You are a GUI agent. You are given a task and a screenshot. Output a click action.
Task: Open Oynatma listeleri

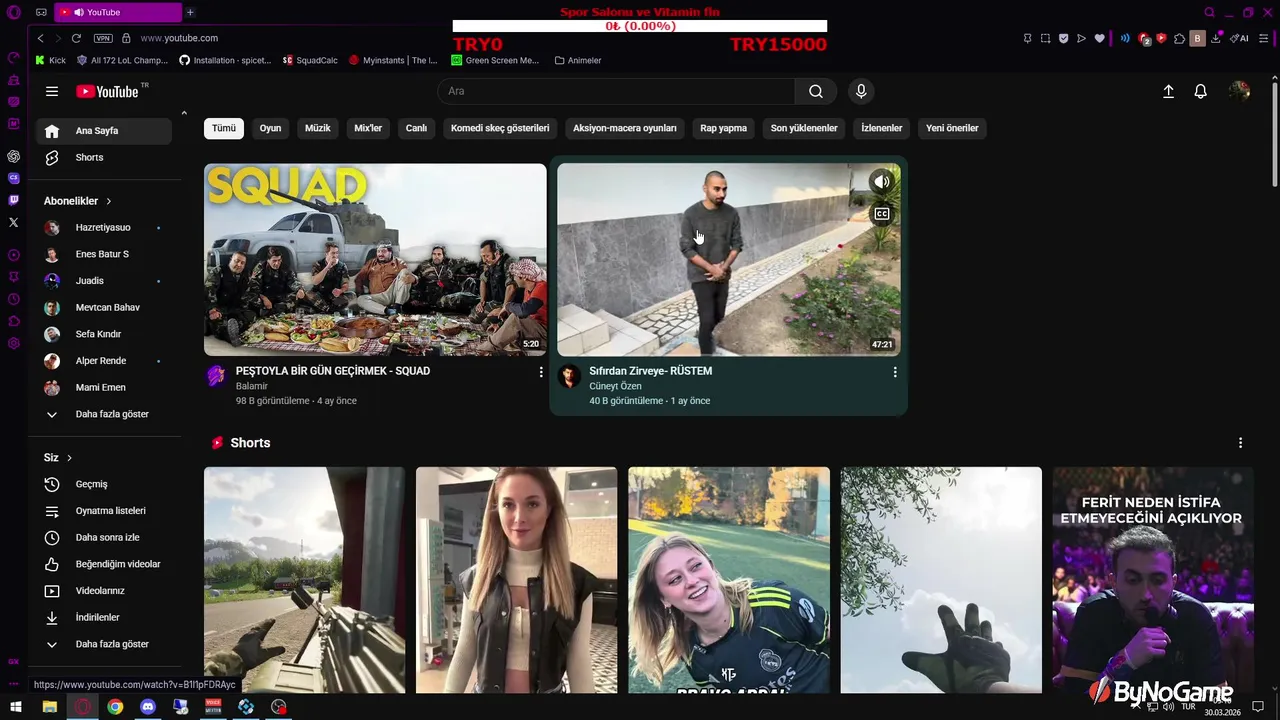point(104,511)
